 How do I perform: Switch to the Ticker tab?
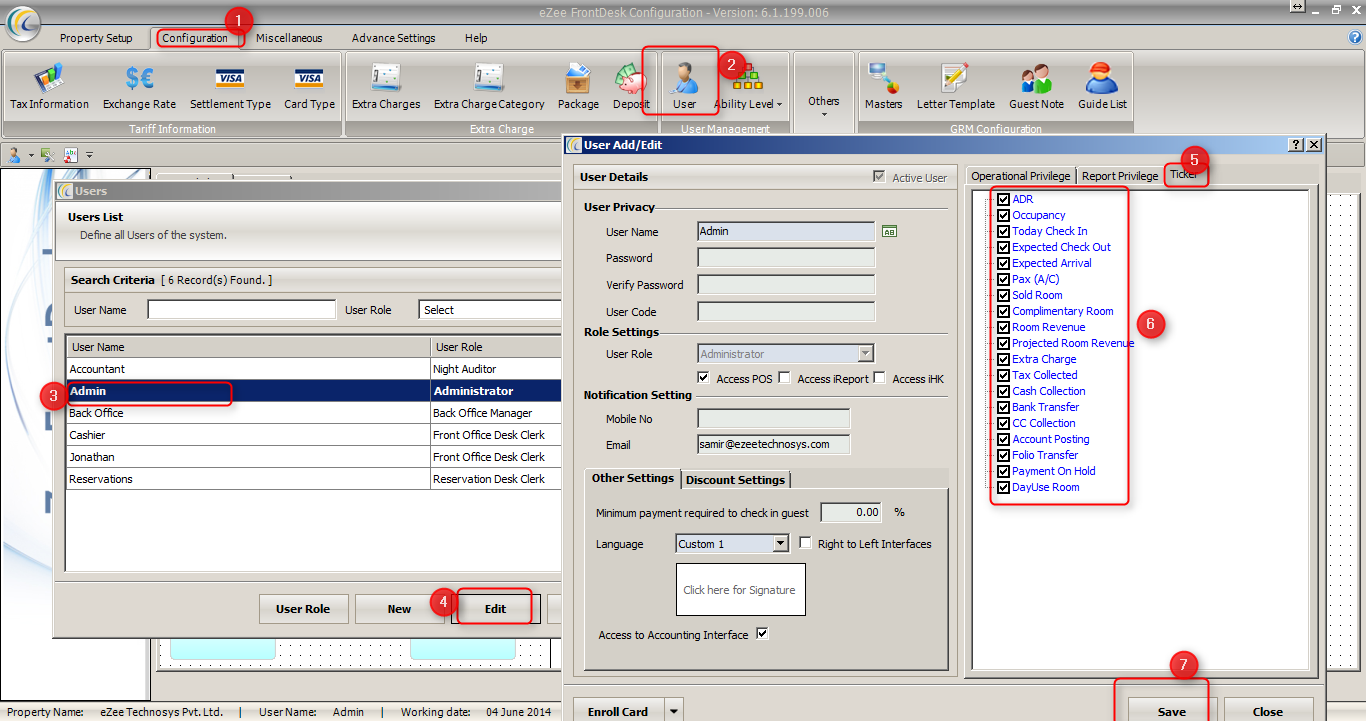pyautogui.click(x=1184, y=174)
